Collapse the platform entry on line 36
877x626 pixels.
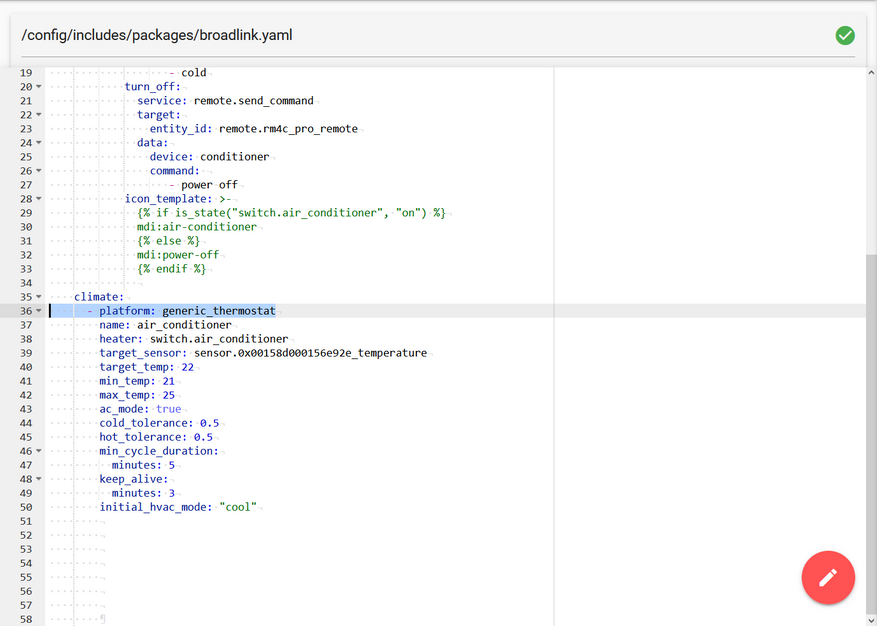[x=39, y=311]
